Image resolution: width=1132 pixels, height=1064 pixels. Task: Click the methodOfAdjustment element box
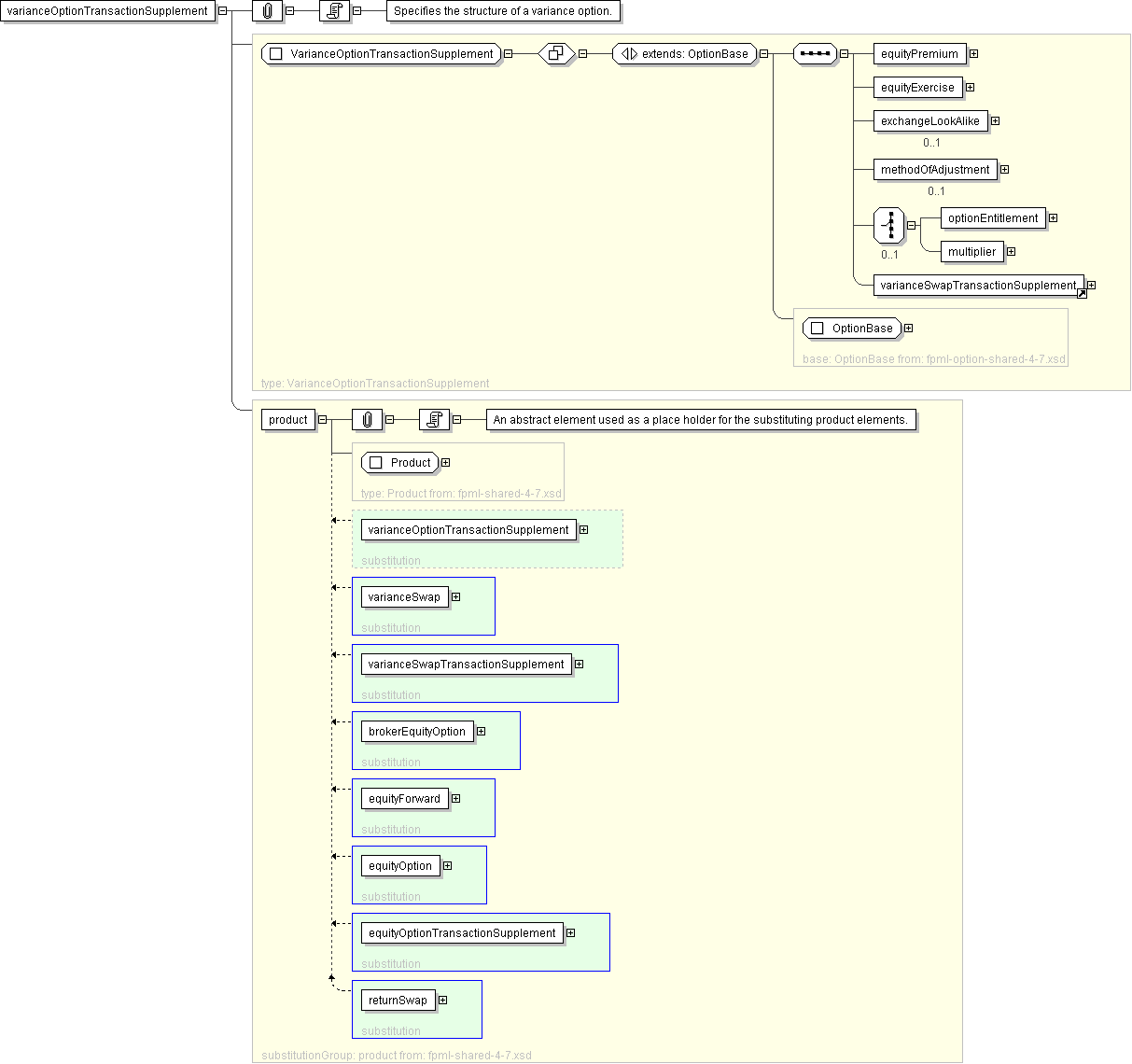pyautogui.click(x=934, y=170)
